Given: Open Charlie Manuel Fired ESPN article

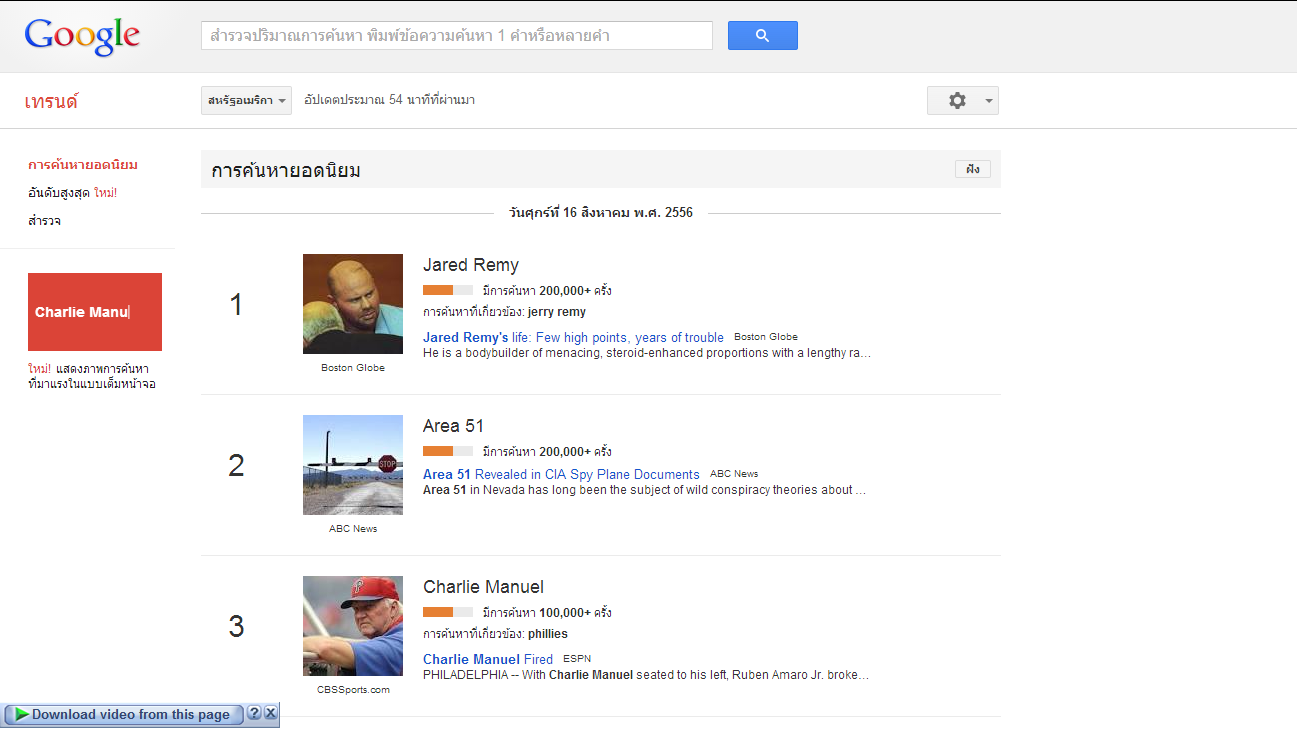Looking at the screenshot, I should (x=488, y=660).
